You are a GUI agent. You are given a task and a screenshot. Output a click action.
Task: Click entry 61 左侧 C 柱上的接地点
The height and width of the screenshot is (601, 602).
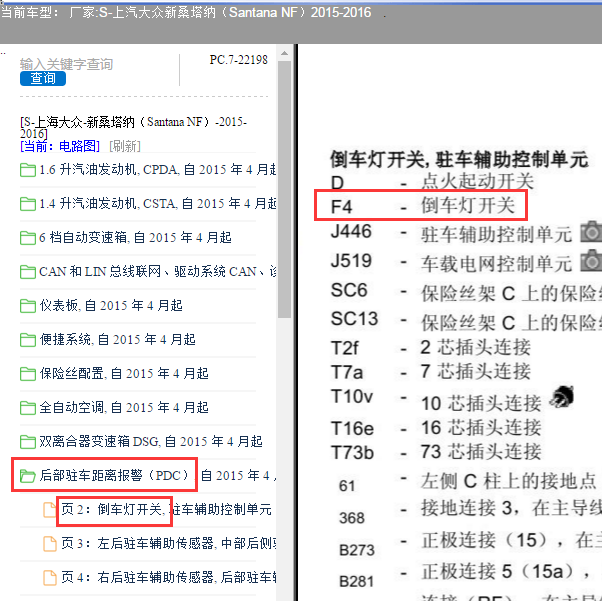467,482
